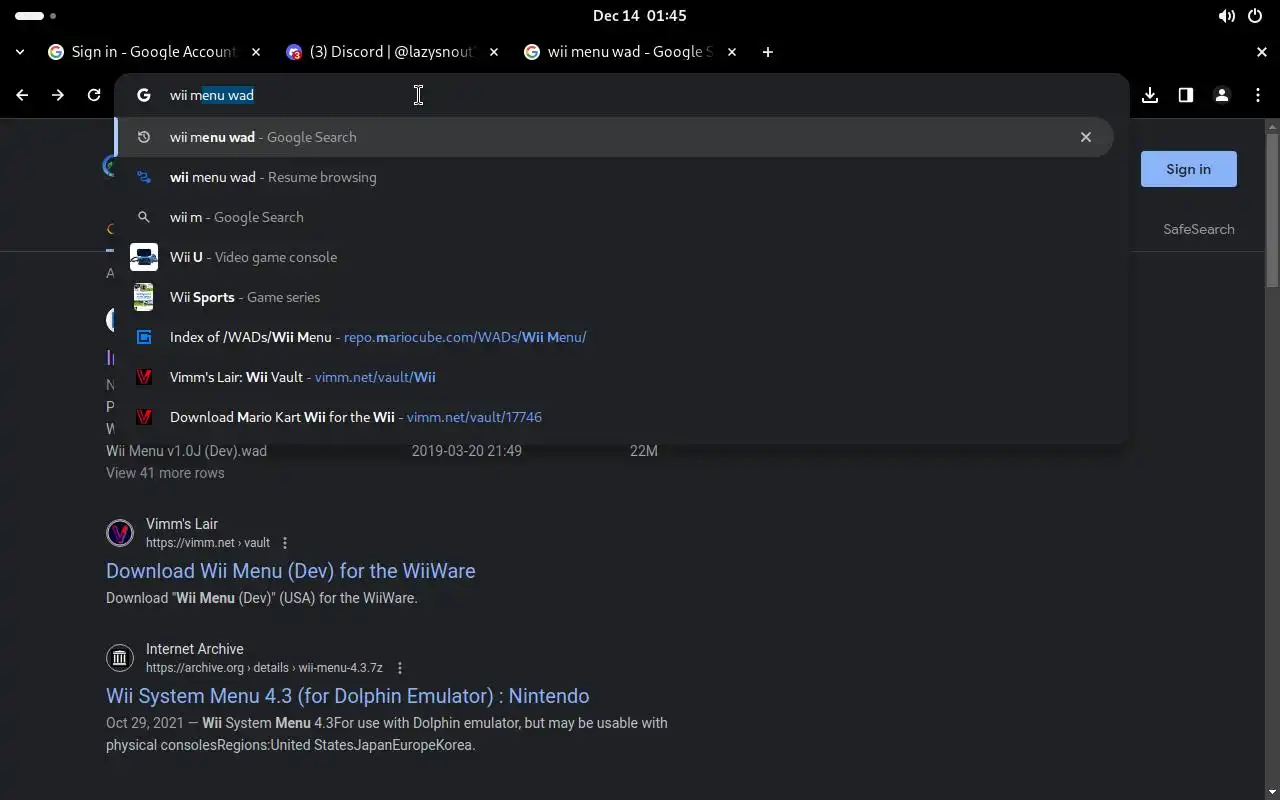Open the tab search chevron

click(20, 52)
